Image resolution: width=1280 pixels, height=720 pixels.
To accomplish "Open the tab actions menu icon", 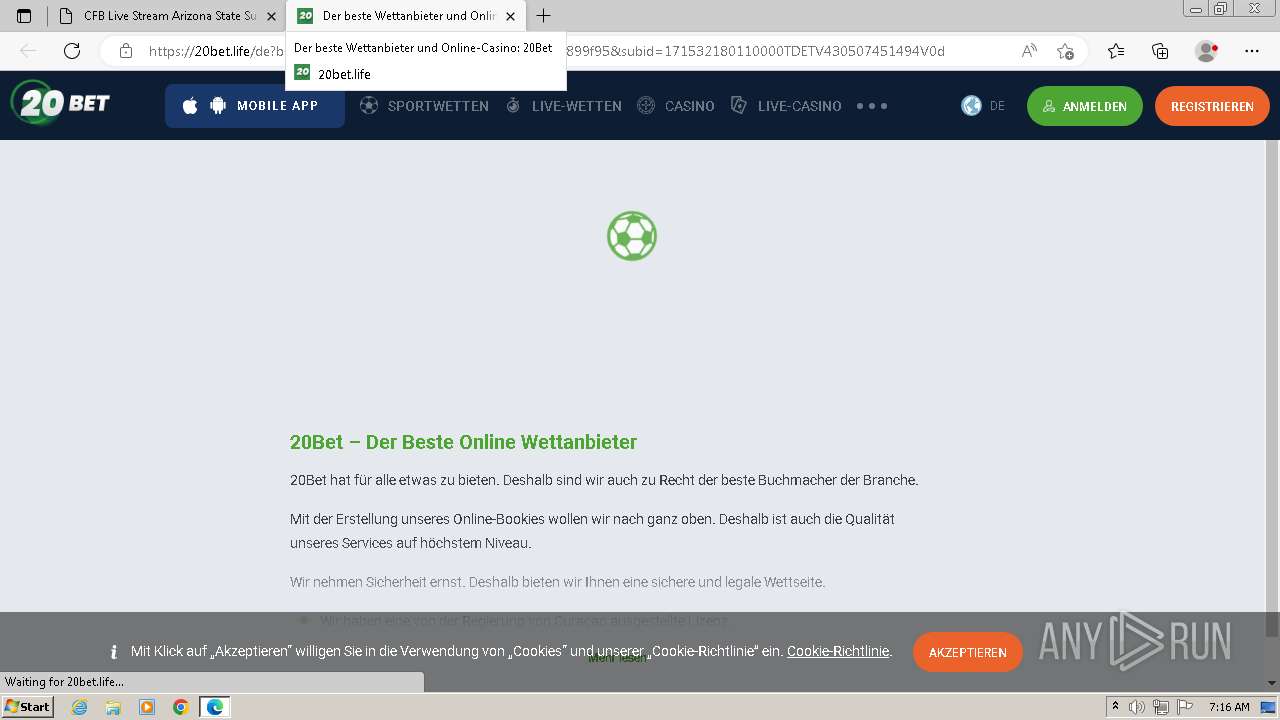I will click(x=24, y=16).
